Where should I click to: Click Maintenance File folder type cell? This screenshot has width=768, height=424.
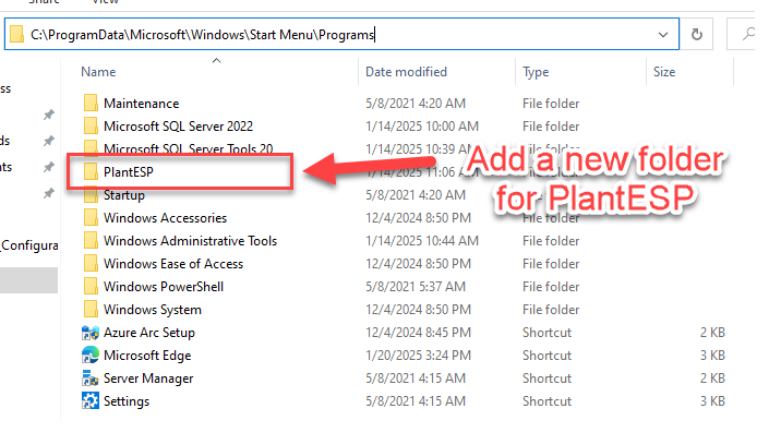[551, 104]
